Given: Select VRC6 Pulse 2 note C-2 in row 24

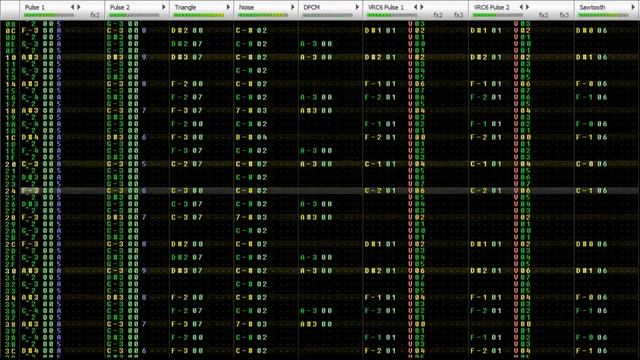Looking at the screenshot, I should click(479, 191).
